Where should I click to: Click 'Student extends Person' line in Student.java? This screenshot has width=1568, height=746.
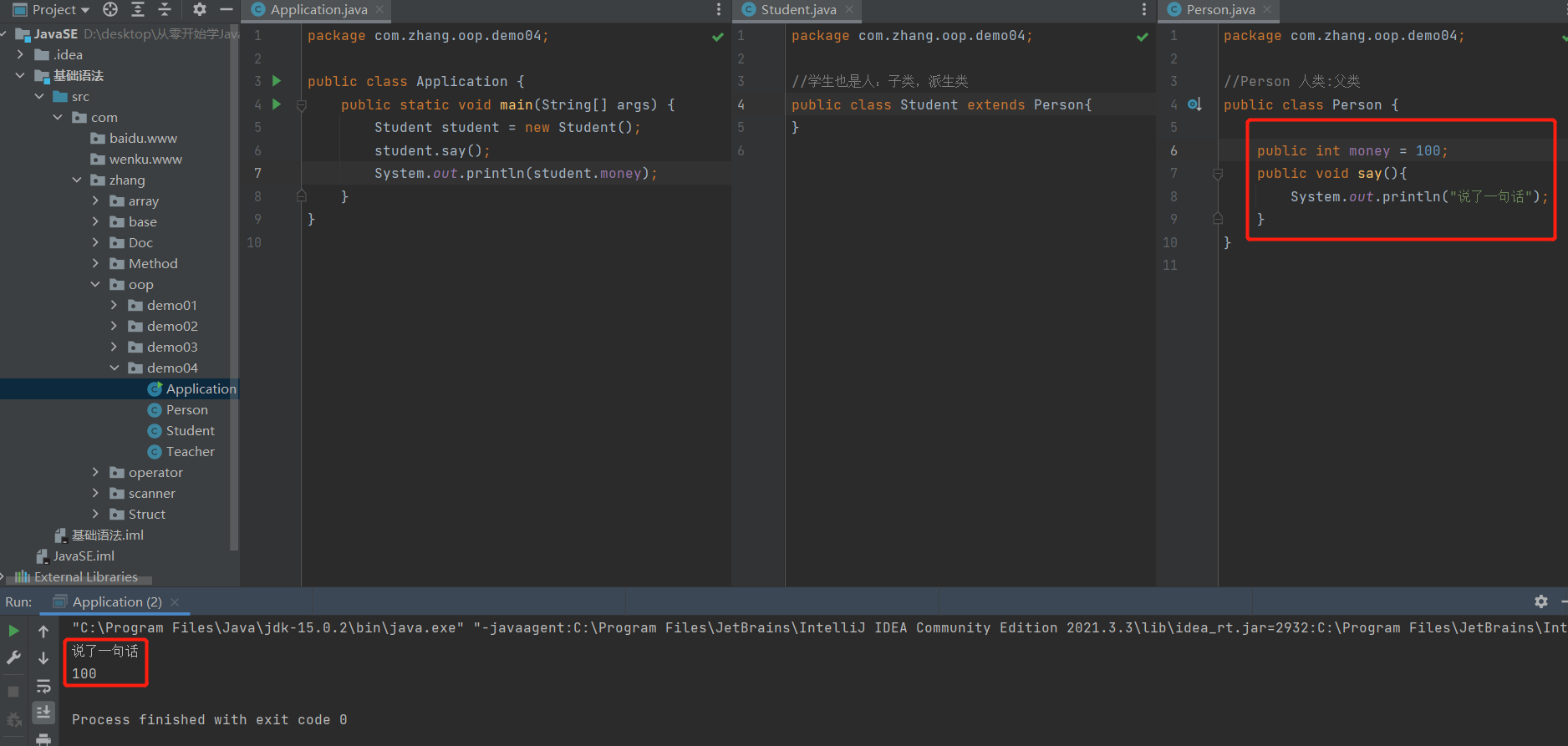coord(941,104)
